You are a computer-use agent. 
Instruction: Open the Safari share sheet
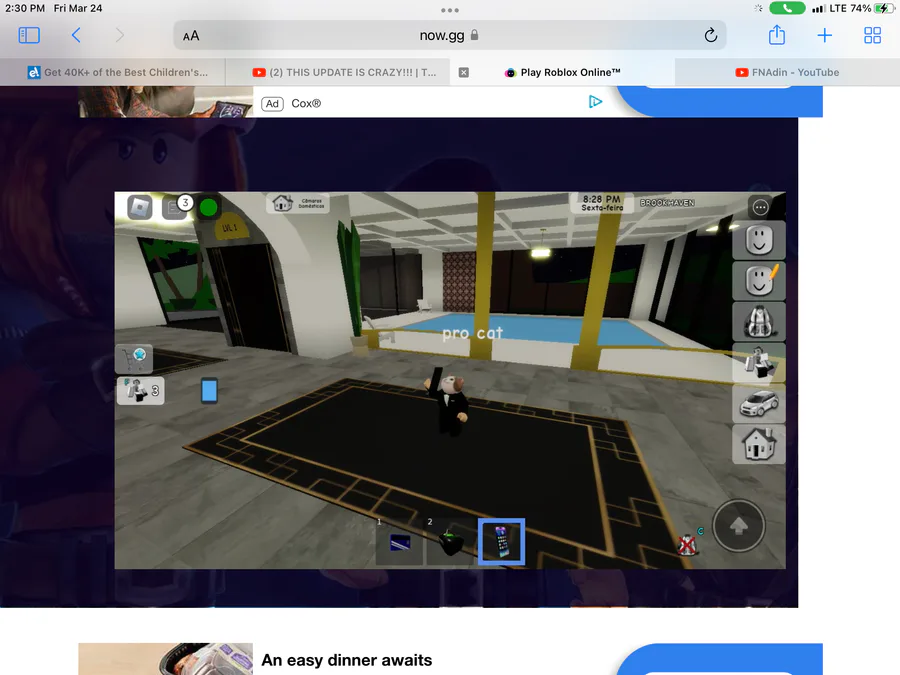tap(777, 35)
